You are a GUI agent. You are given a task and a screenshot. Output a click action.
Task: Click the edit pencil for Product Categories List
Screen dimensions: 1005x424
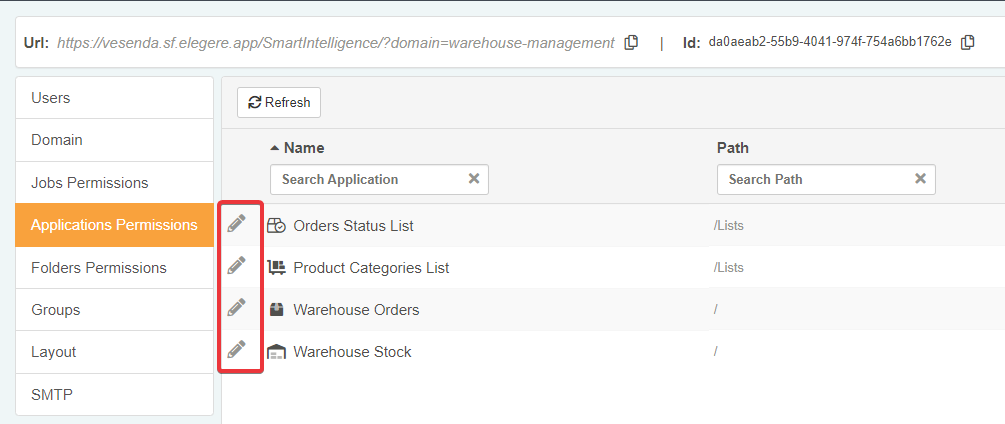pyautogui.click(x=236, y=266)
